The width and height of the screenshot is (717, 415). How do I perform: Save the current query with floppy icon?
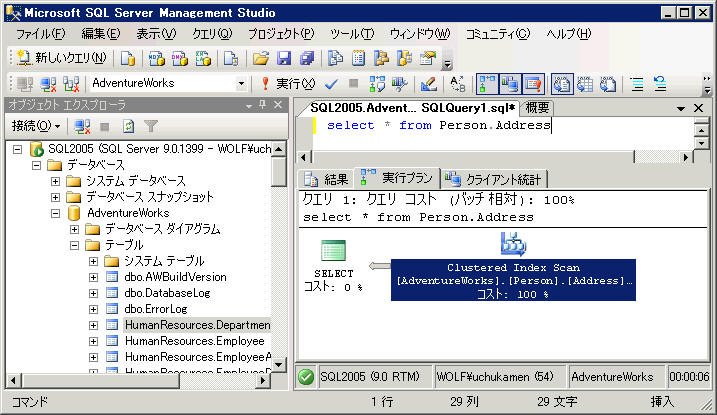click(284, 58)
